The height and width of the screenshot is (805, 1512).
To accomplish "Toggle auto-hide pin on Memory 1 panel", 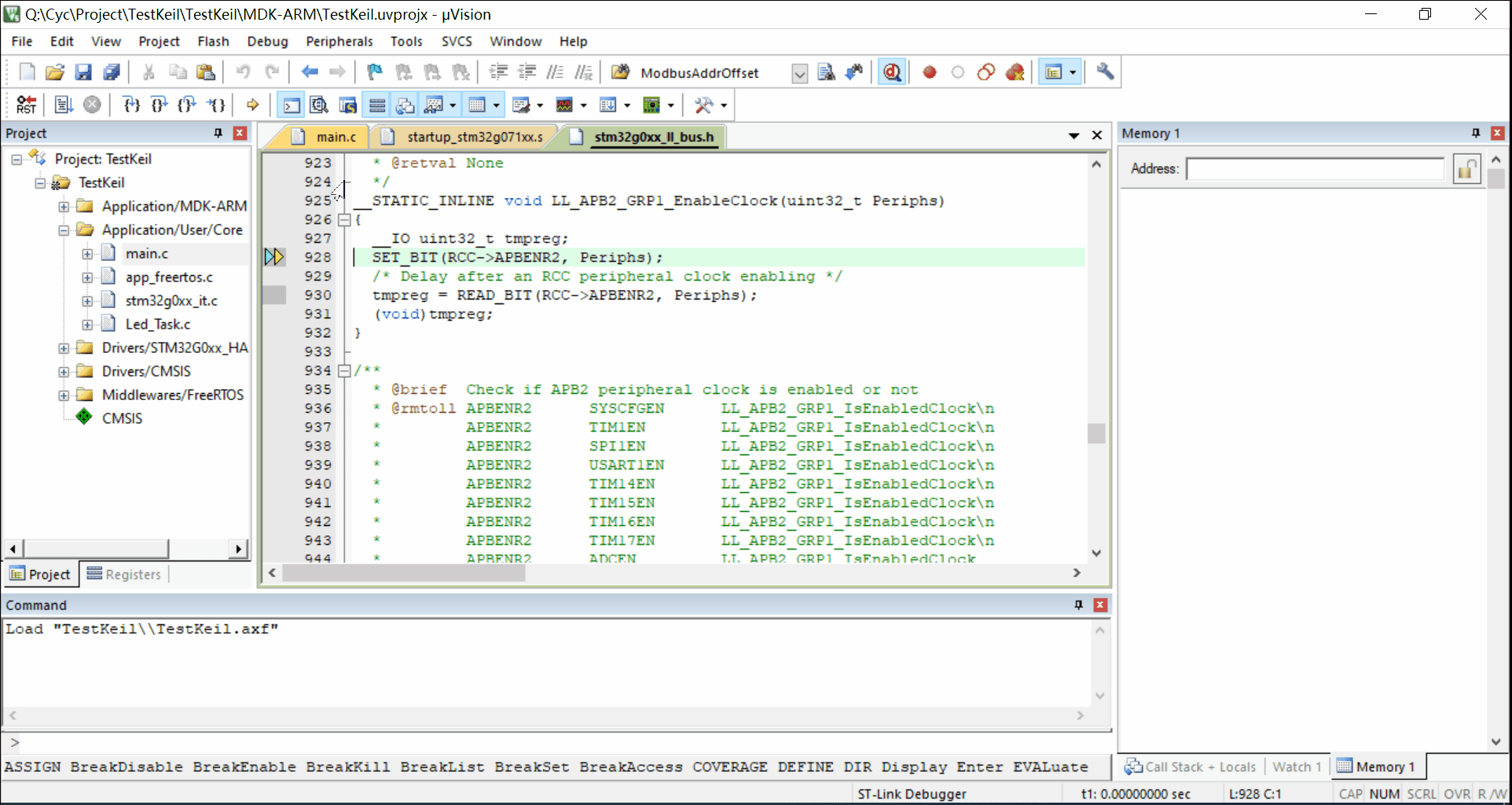I will pyautogui.click(x=1475, y=133).
